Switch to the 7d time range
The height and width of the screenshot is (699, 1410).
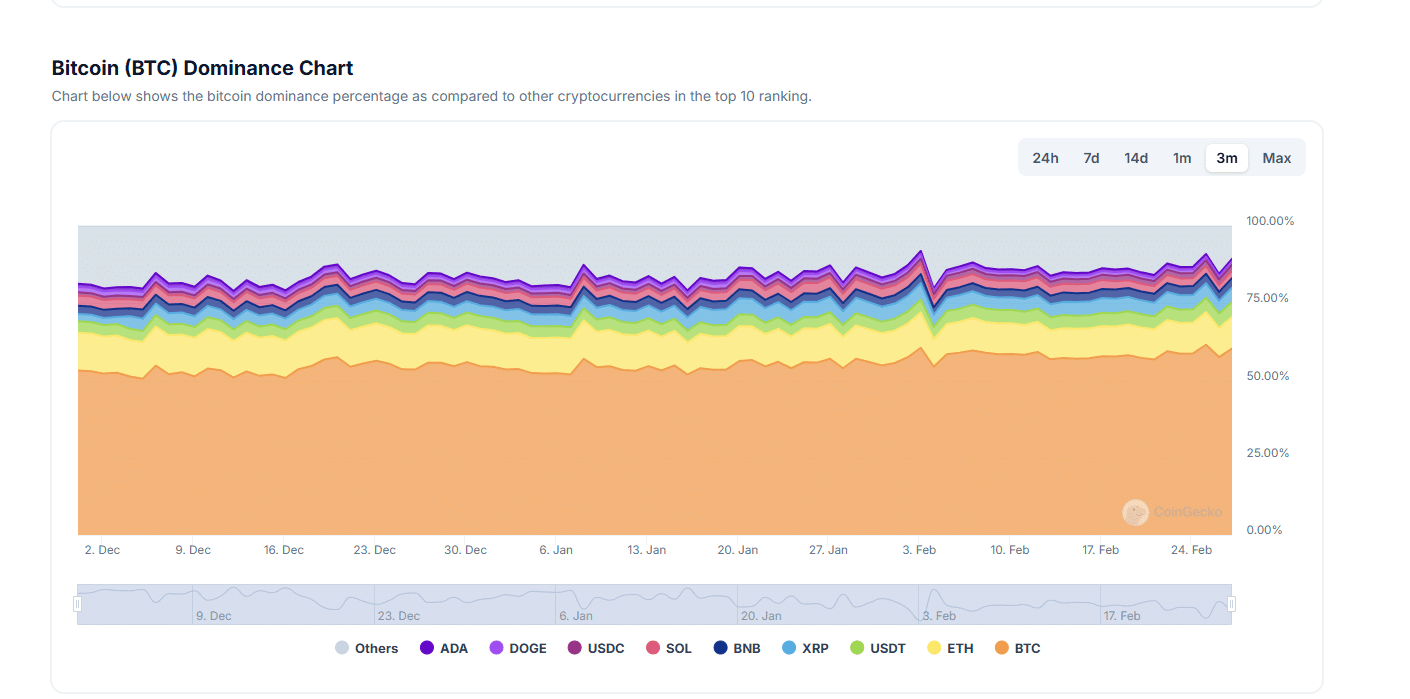tap(1091, 158)
